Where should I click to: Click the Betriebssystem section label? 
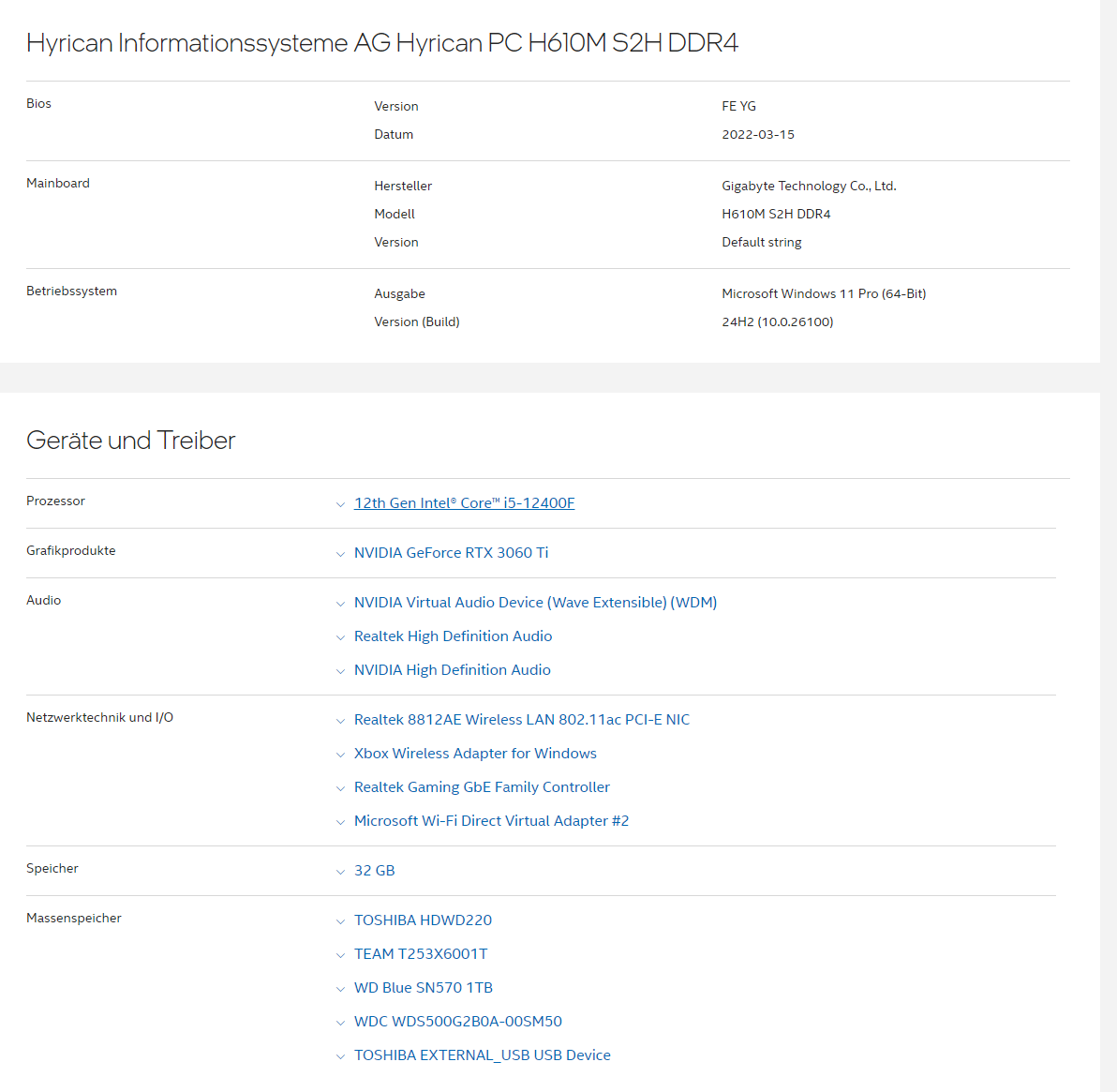71,291
